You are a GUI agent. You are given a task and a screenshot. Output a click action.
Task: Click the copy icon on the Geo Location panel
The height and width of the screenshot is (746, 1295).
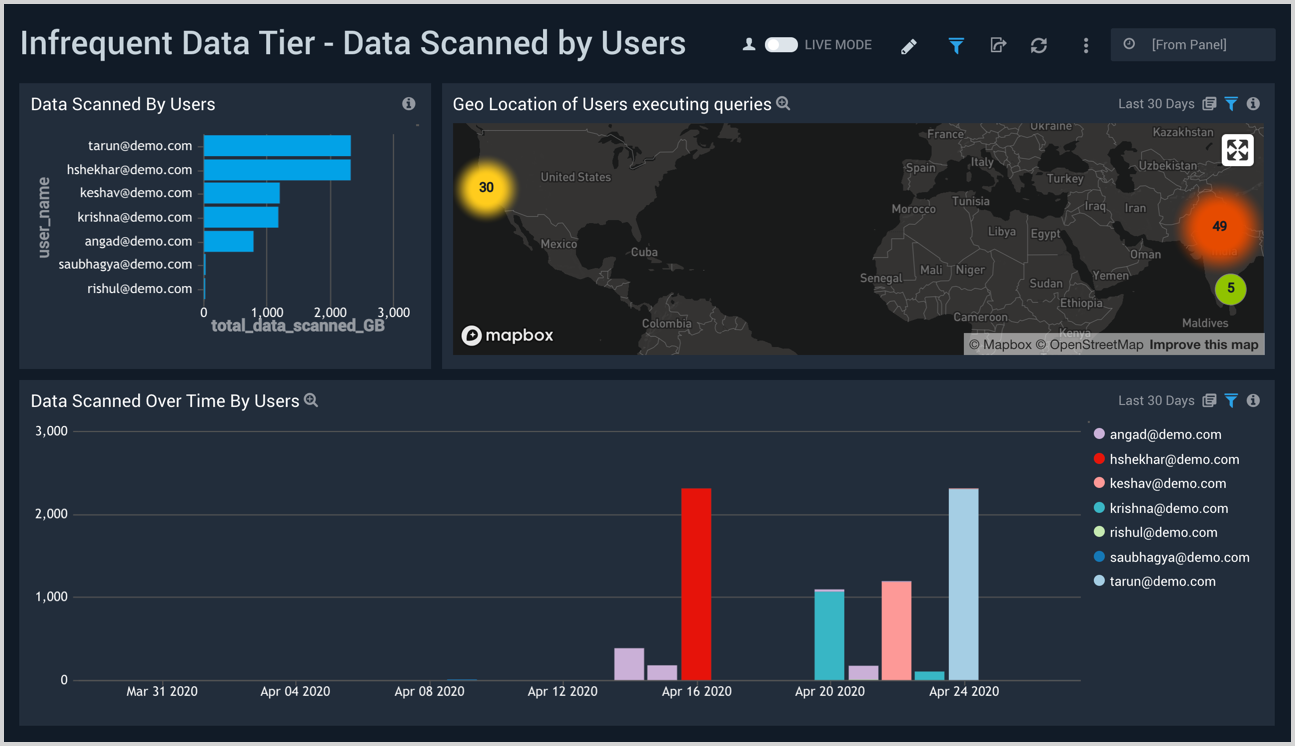tap(1209, 103)
